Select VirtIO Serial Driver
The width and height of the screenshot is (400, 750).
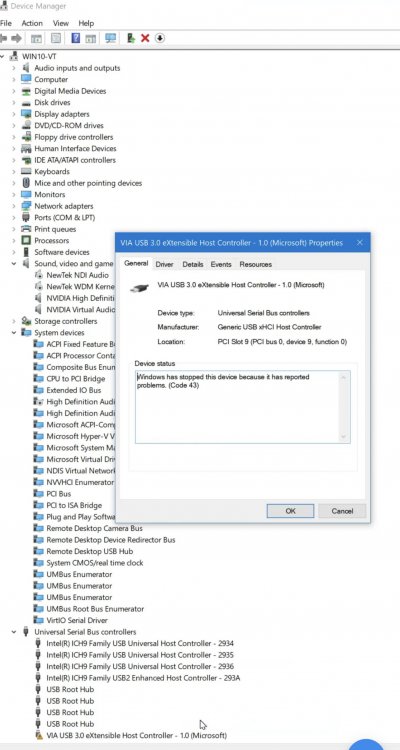[77, 620]
